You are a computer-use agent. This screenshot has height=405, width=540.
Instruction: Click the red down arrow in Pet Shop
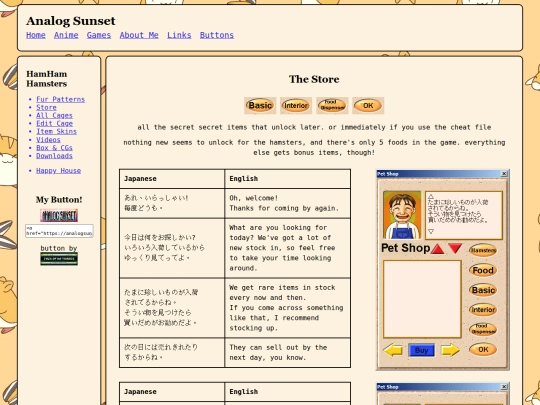point(455,249)
